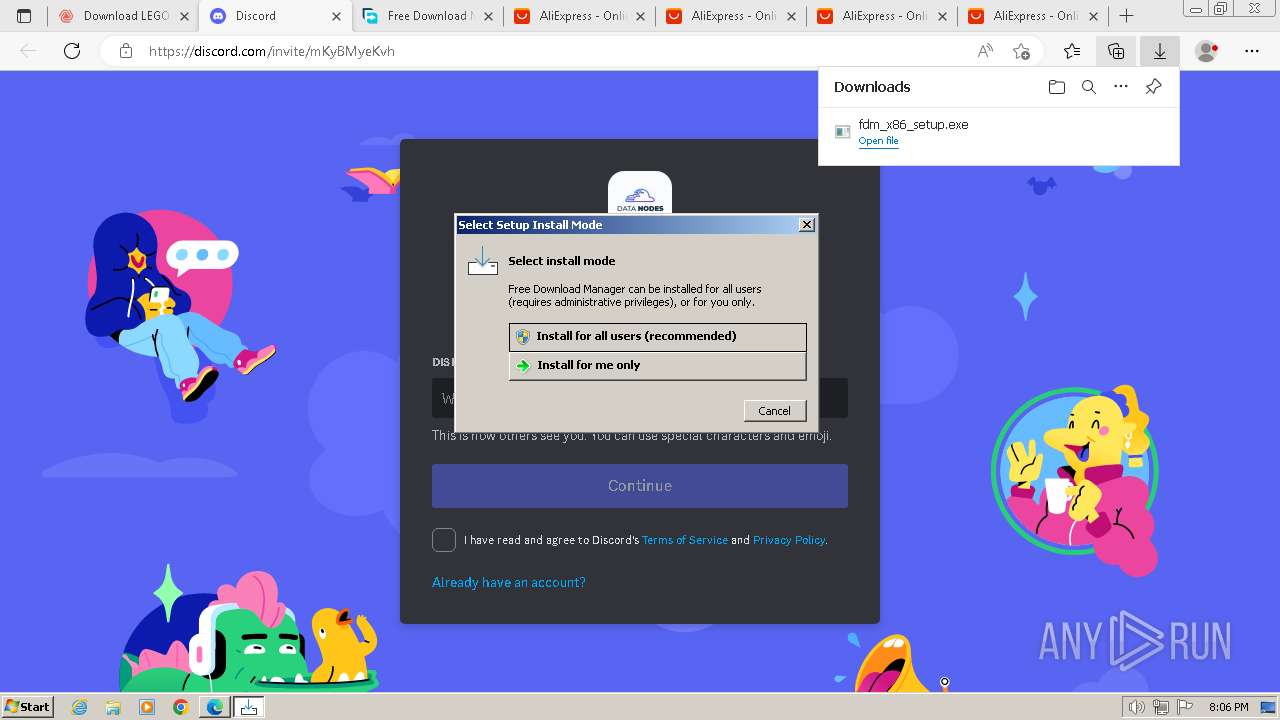
Task: View site information lock icon
Action: (126, 51)
